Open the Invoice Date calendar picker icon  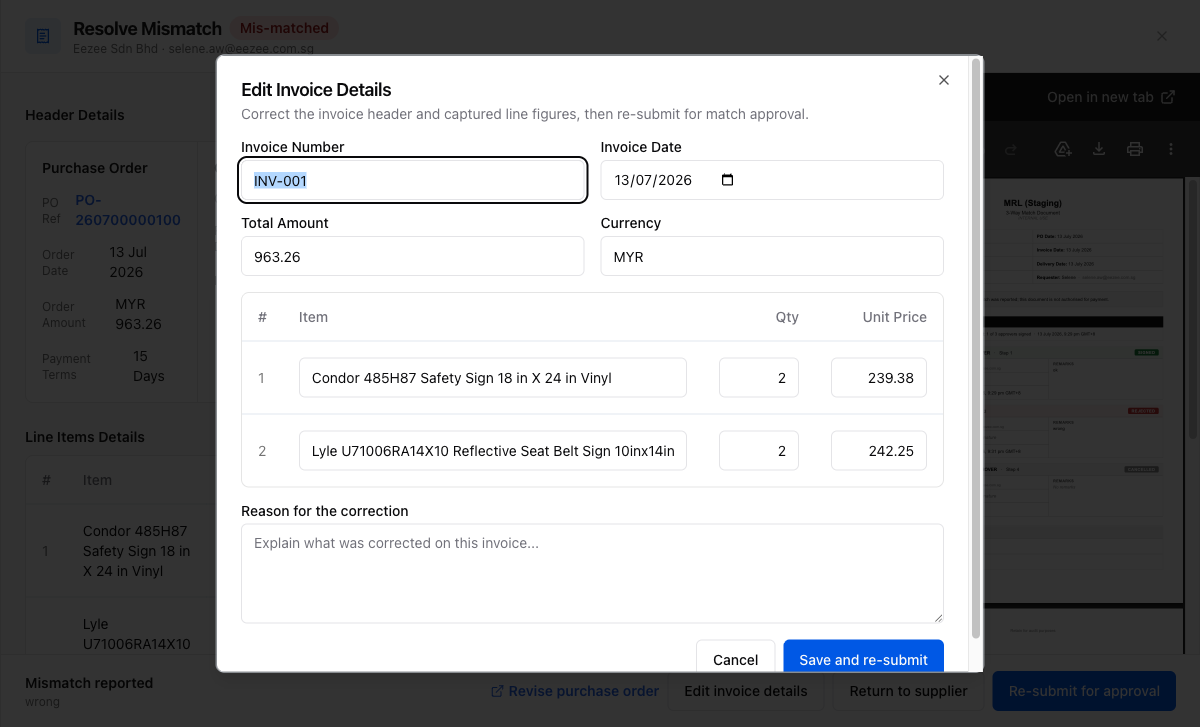click(727, 180)
